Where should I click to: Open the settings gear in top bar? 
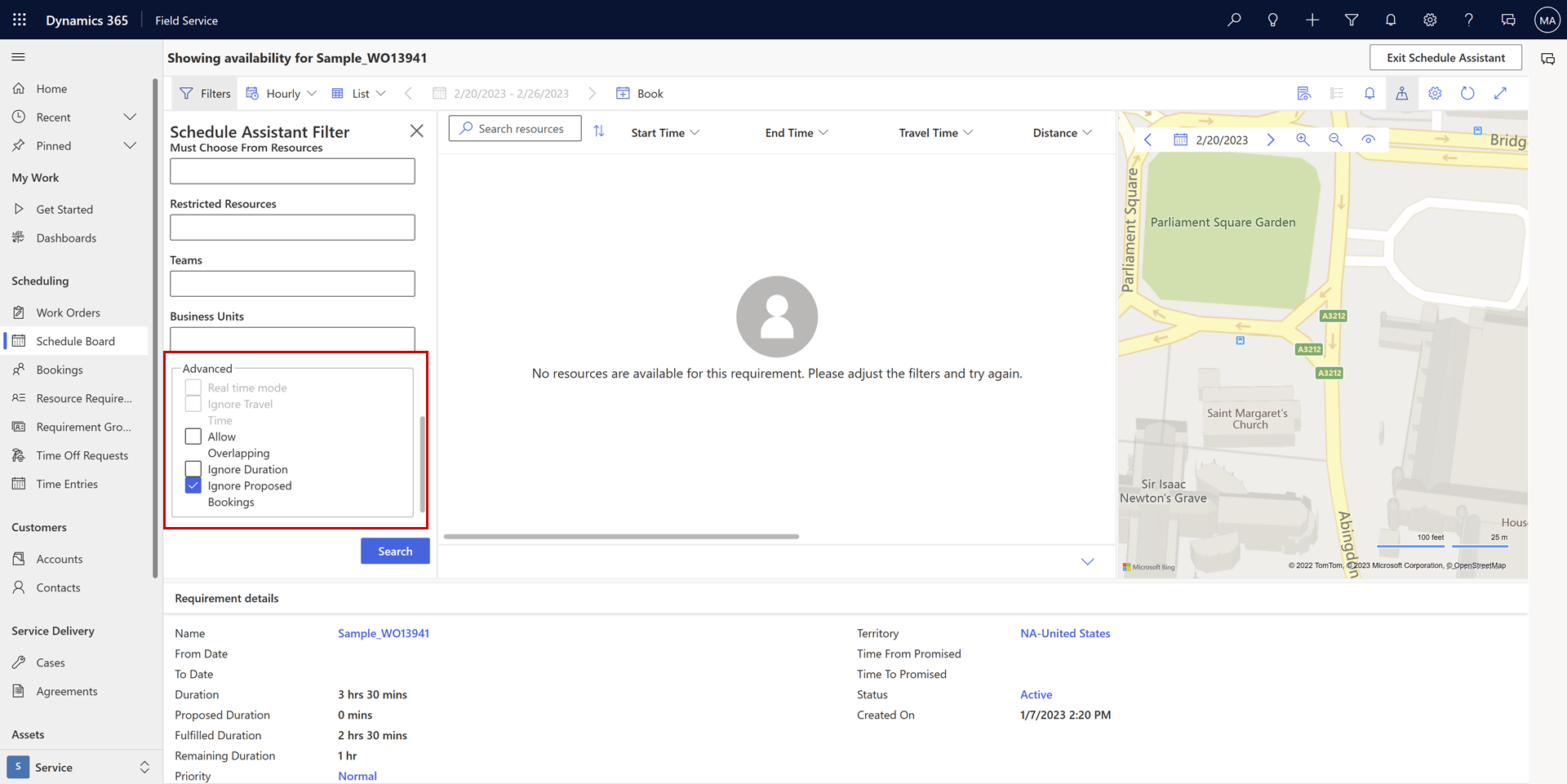[x=1430, y=20]
